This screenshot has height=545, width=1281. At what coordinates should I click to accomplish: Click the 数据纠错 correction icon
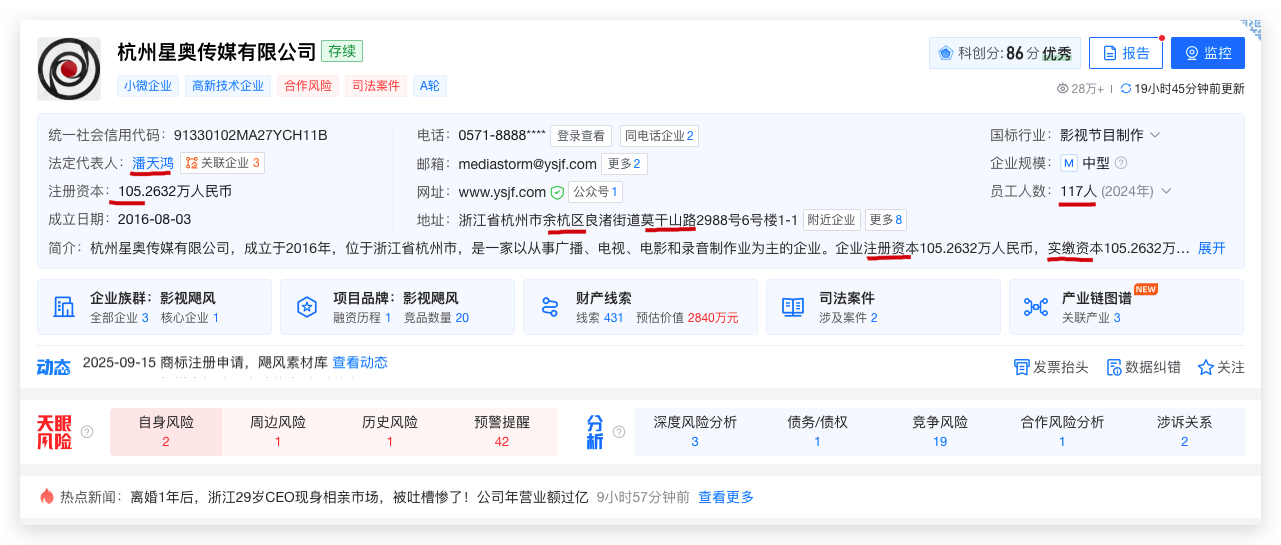[1114, 367]
